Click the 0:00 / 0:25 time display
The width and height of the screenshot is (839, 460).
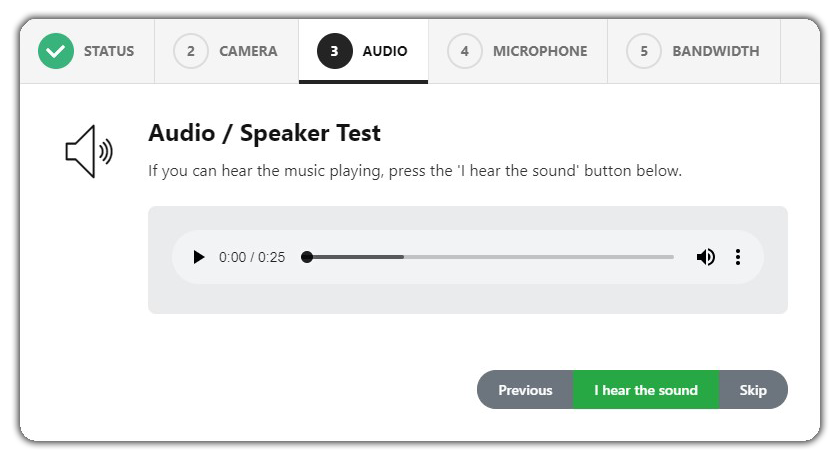[x=251, y=257]
